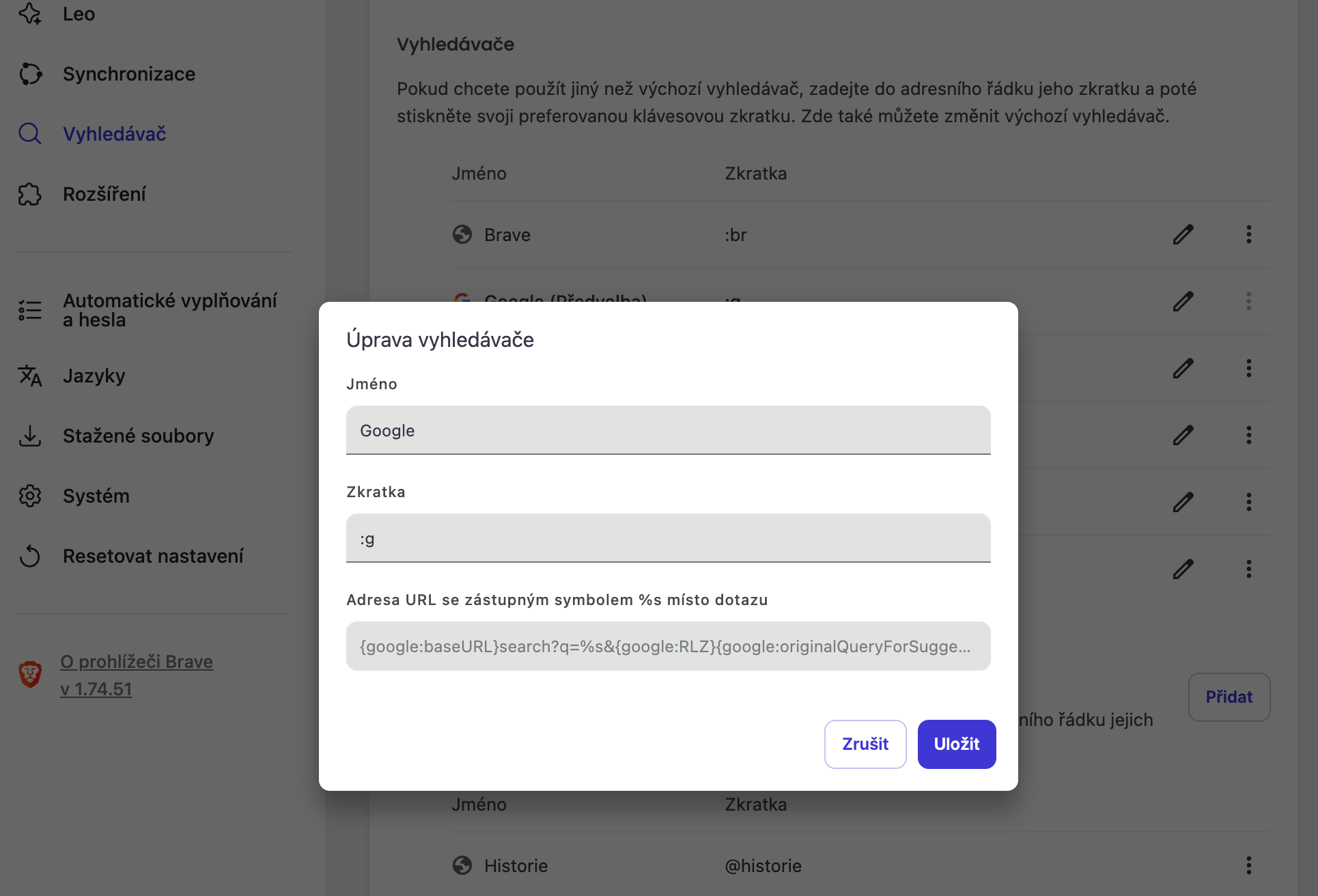The height and width of the screenshot is (896, 1318).
Task: Open O prohlížeči Brave link
Action: [137, 662]
